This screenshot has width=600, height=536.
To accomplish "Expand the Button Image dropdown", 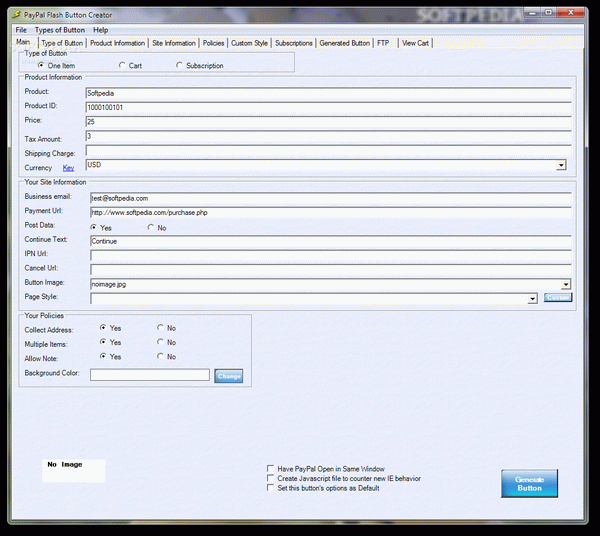I will click(x=566, y=284).
